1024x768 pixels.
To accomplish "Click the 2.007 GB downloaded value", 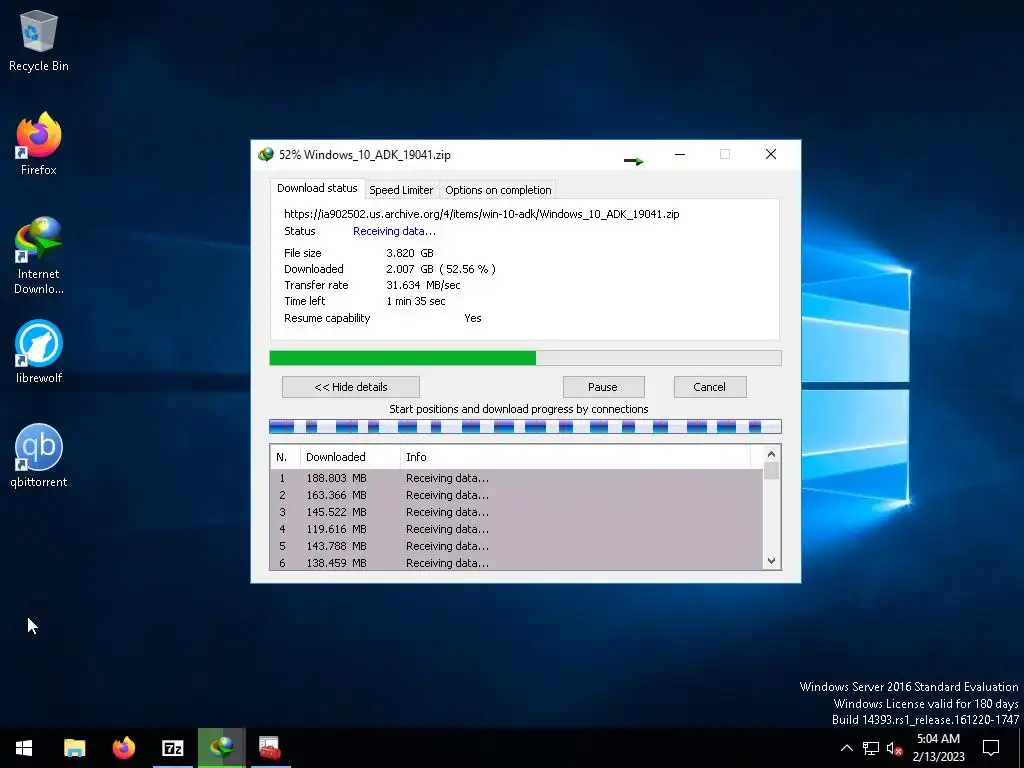I will [441, 269].
